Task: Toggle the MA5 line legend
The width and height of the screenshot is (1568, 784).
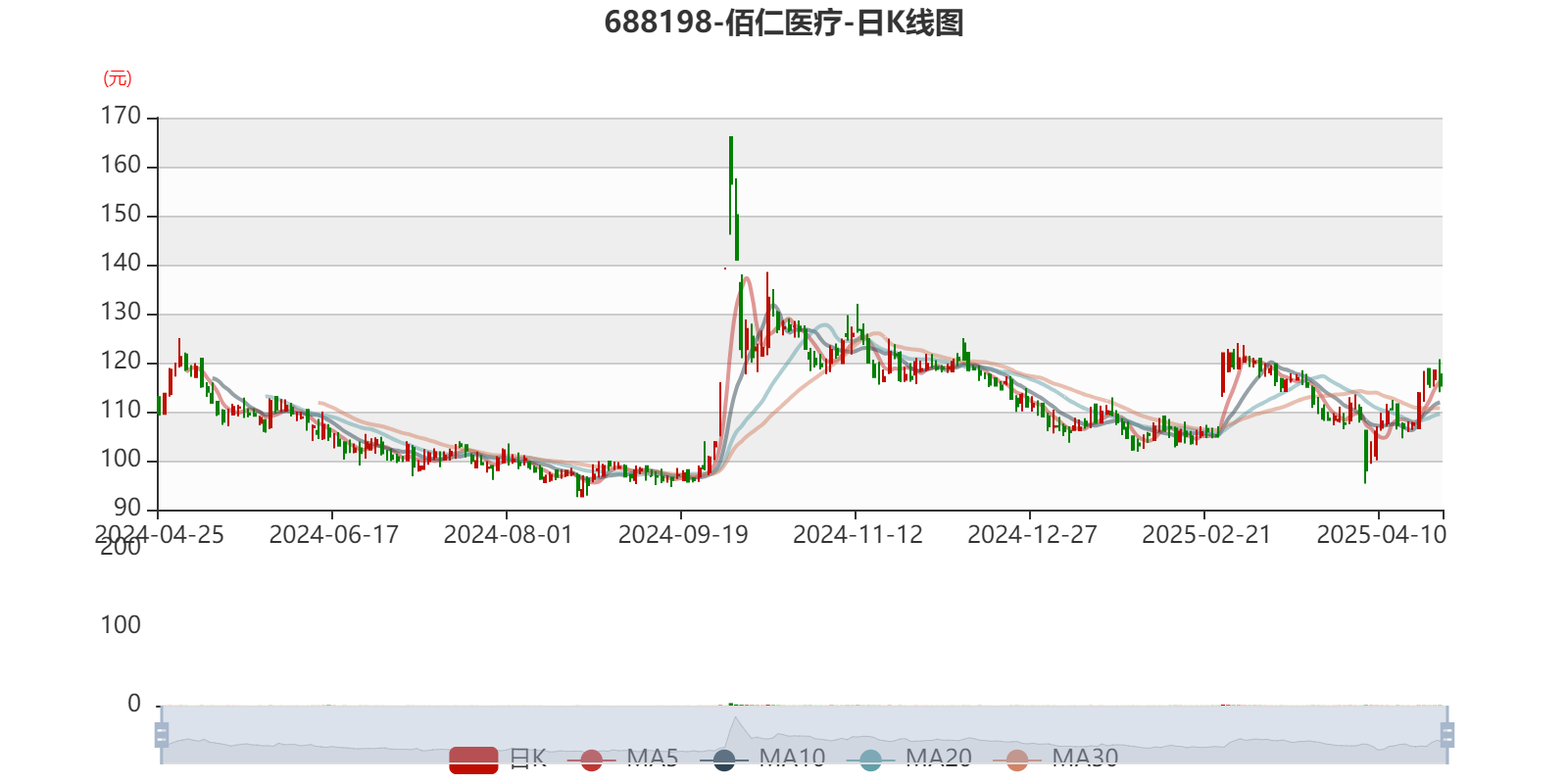Action: point(622,759)
